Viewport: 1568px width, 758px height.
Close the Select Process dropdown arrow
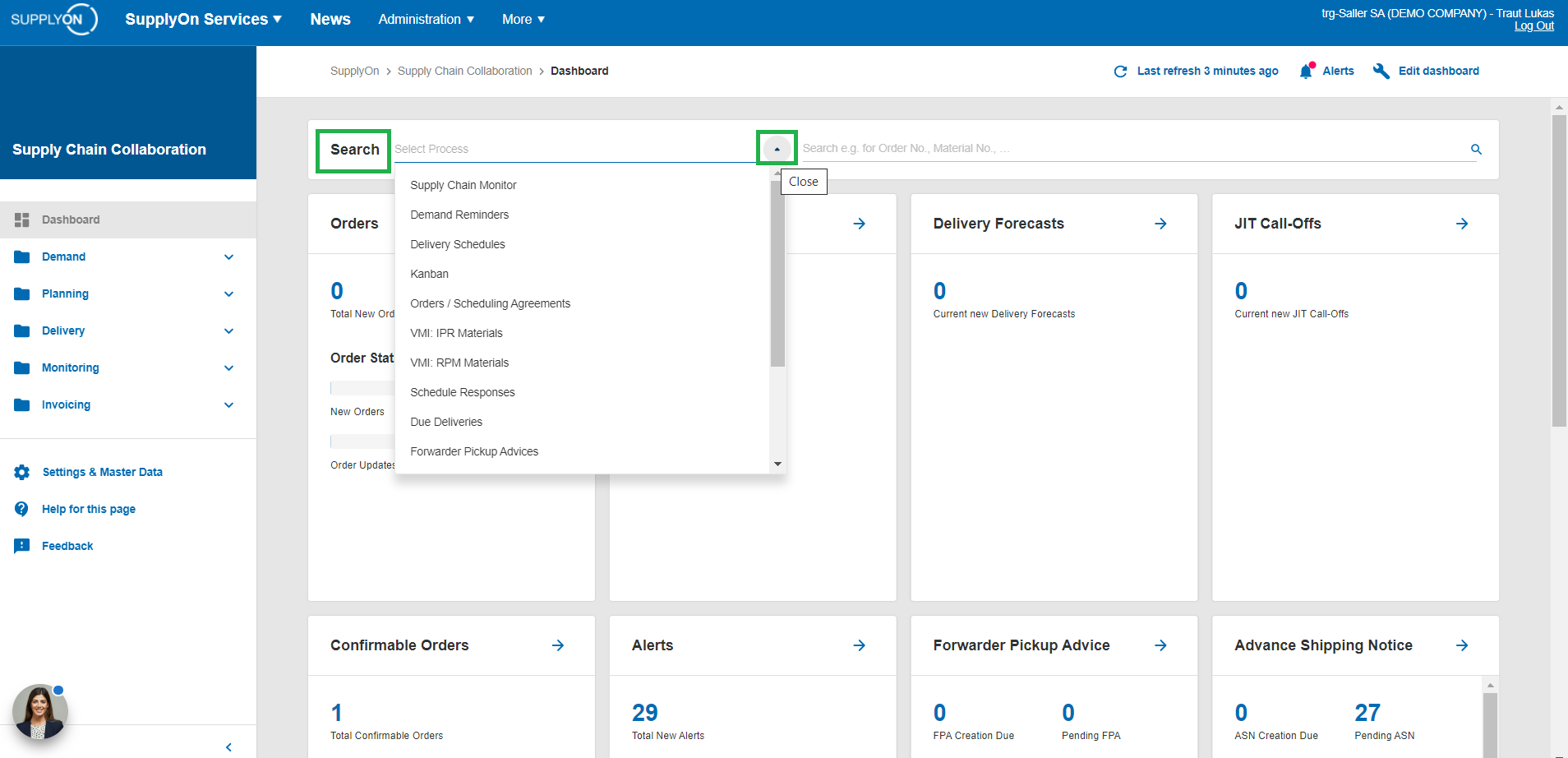[x=777, y=149]
